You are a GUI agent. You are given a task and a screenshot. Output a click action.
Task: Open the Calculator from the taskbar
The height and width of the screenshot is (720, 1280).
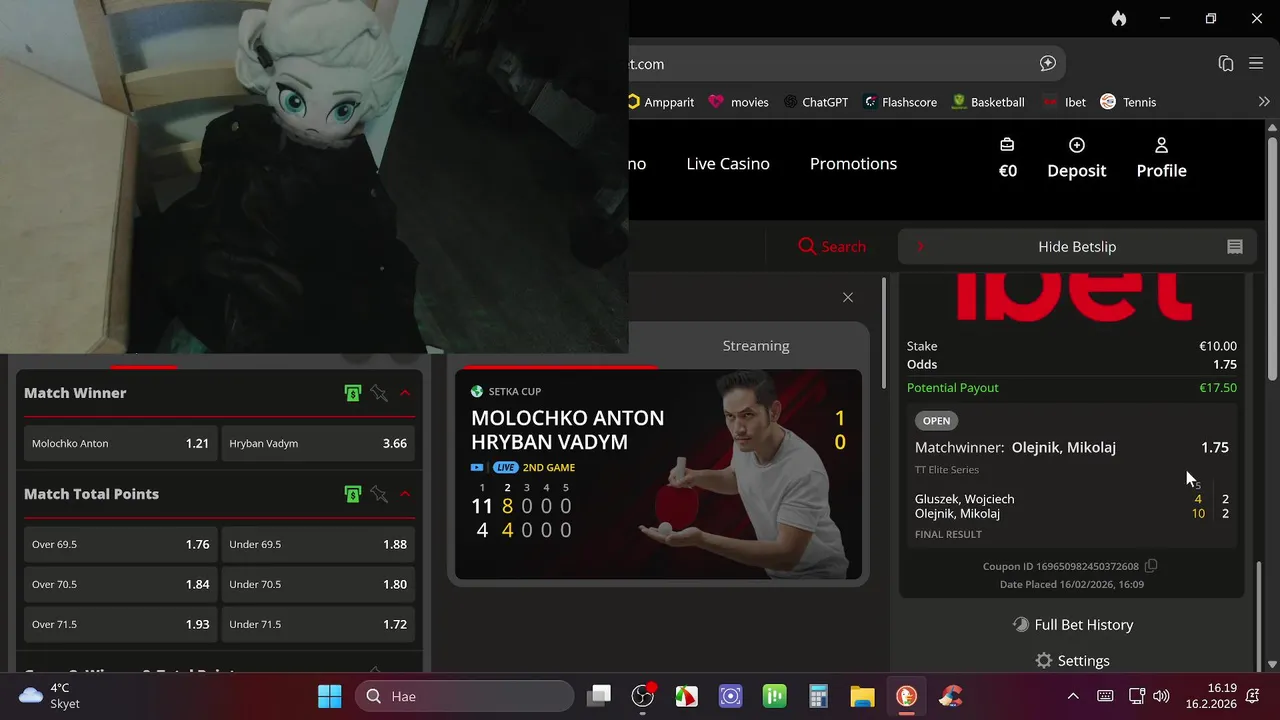pyautogui.click(x=819, y=696)
